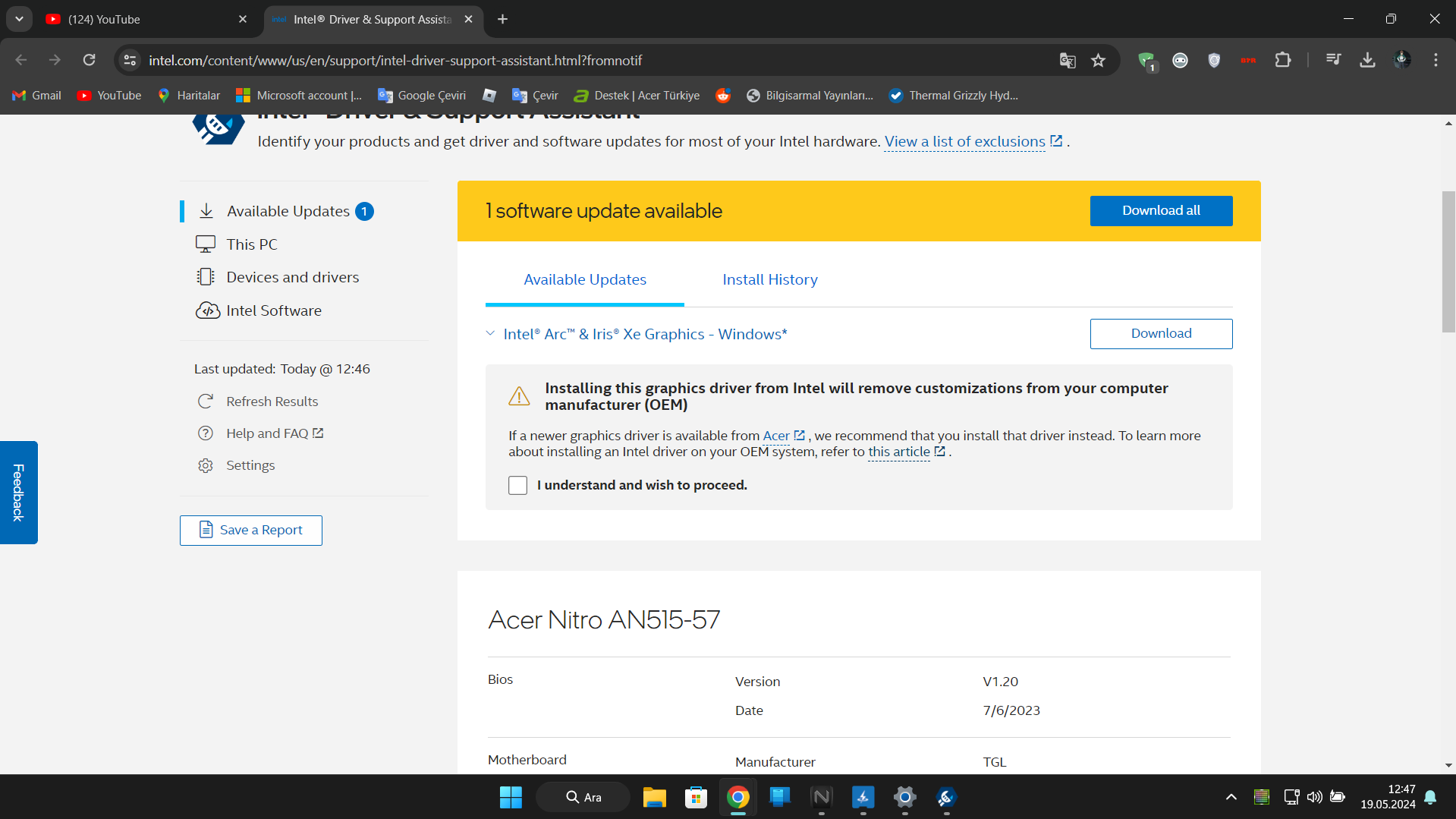
Task: Open the volume control in system tray
Action: [1314, 797]
